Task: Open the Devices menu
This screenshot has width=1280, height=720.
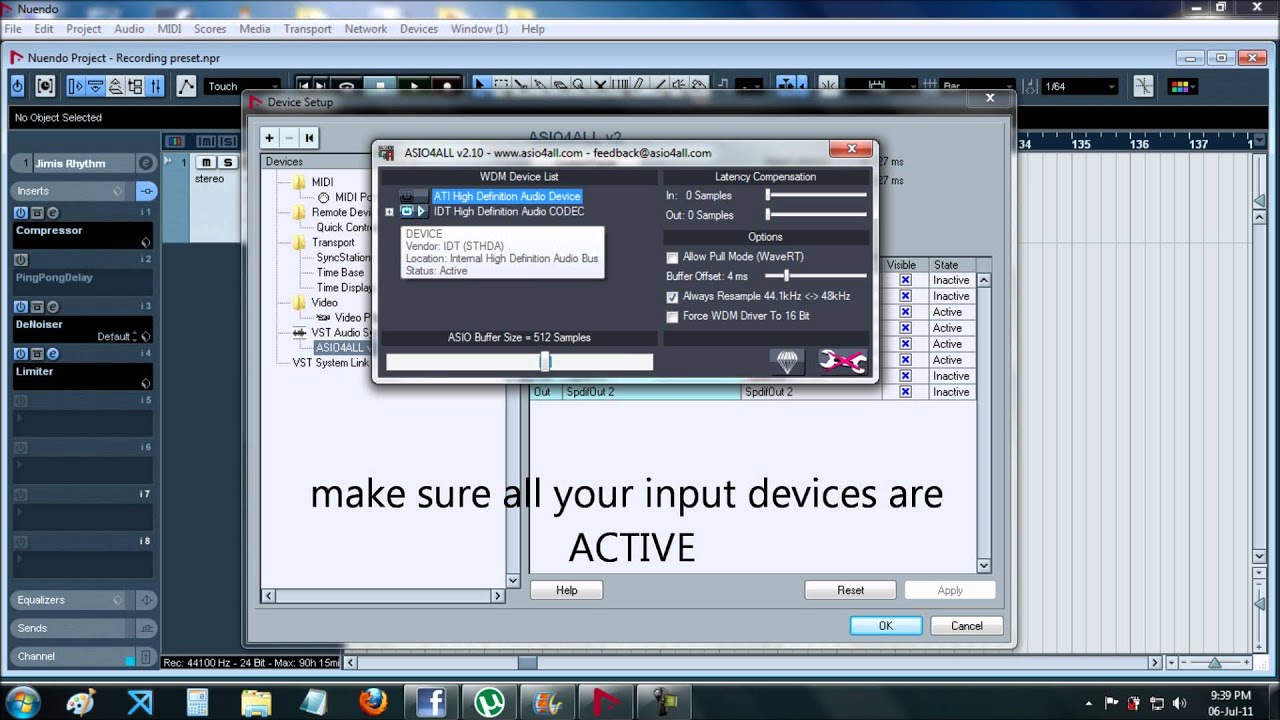Action: coord(419,29)
